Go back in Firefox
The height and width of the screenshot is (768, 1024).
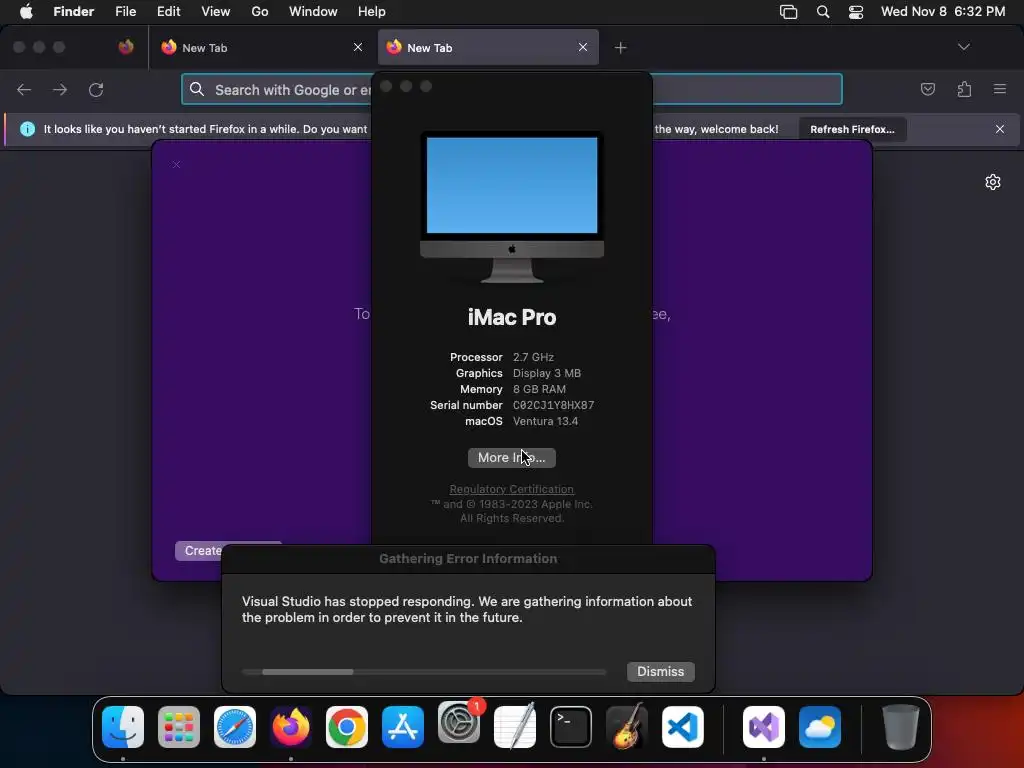click(x=24, y=89)
